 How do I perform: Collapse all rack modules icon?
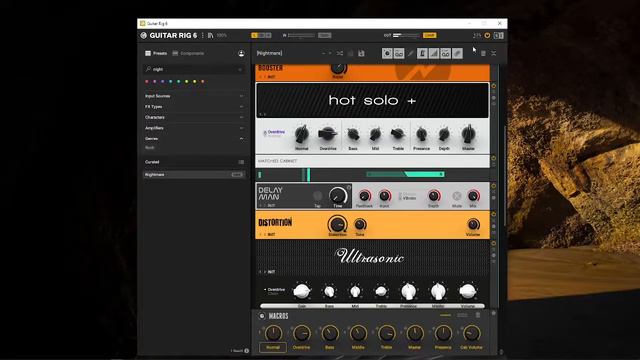tap(493, 53)
